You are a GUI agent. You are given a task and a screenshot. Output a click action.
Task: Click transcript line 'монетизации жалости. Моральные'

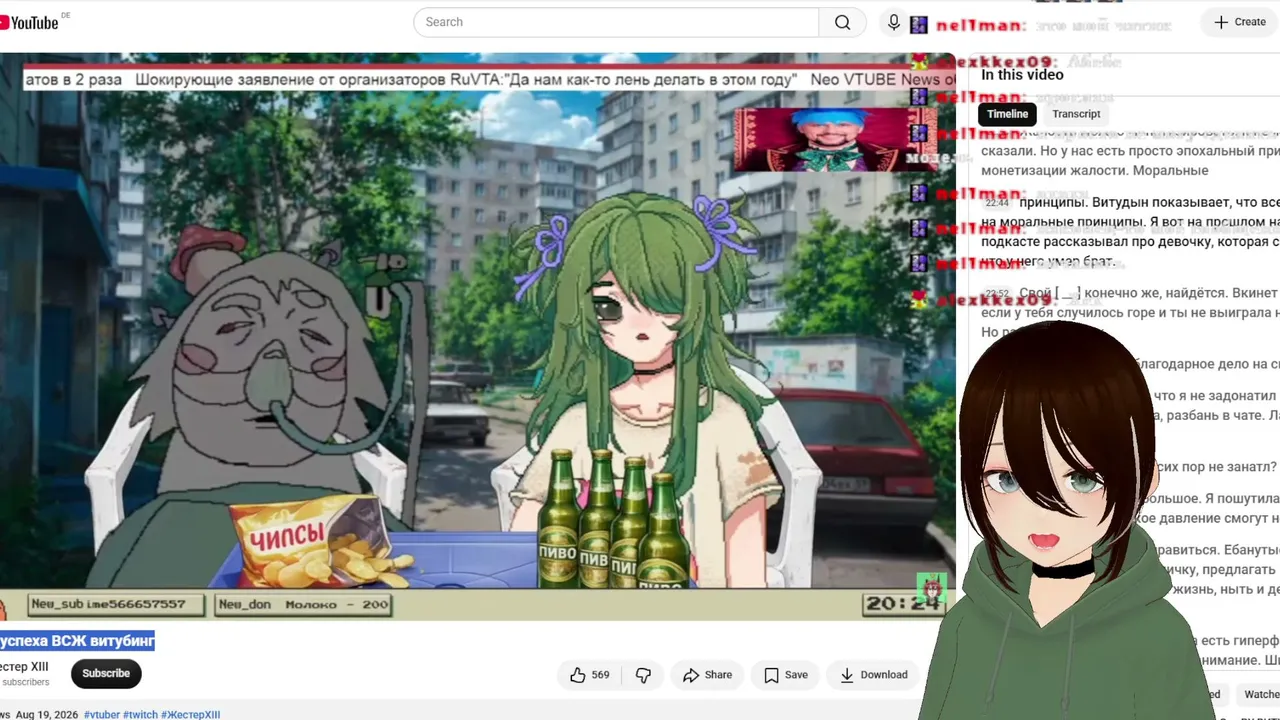[x=1095, y=171]
